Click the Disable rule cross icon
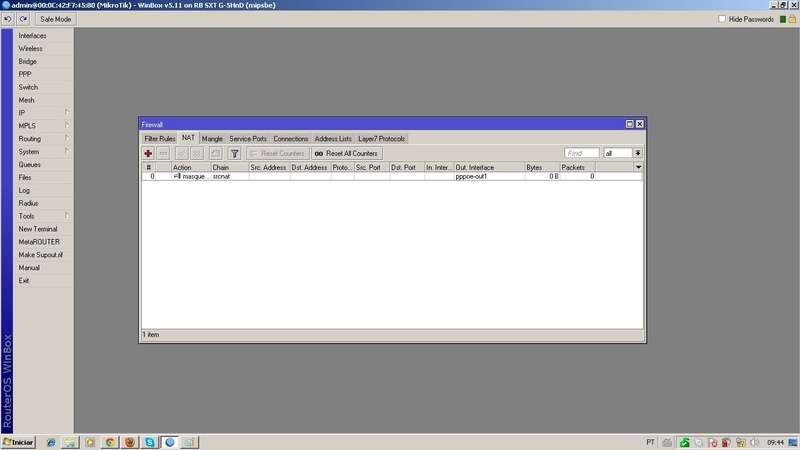The width and height of the screenshot is (800, 450). (197, 153)
